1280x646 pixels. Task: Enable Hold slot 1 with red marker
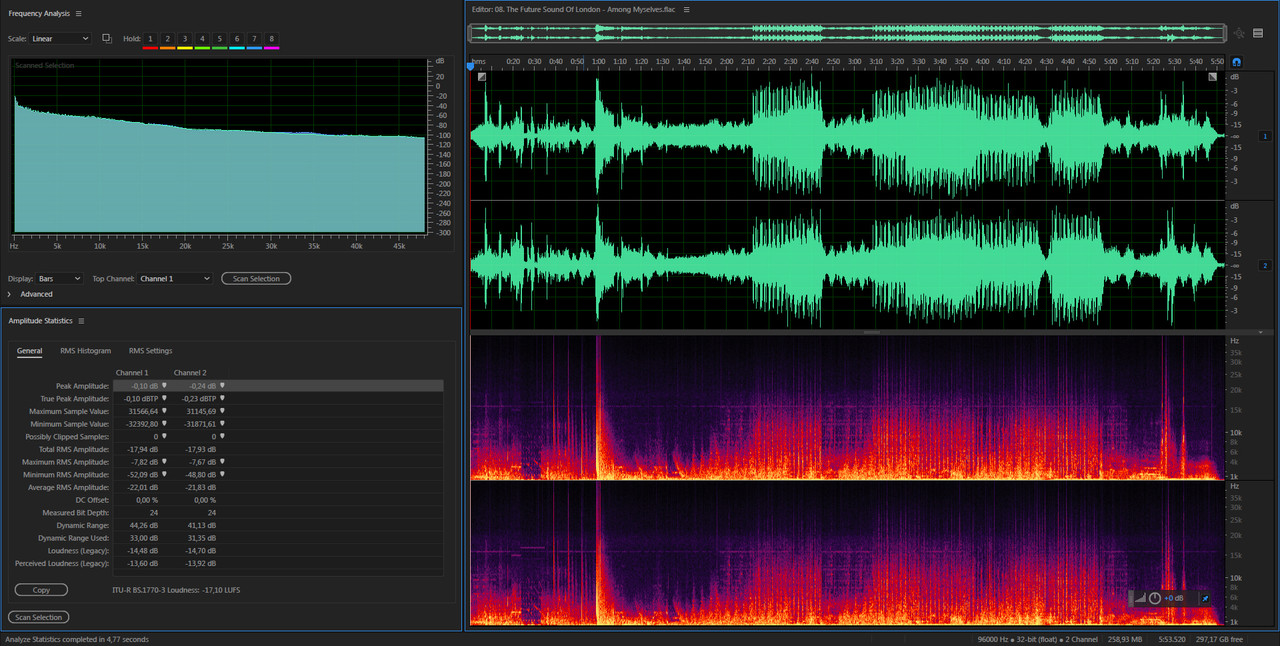[150, 39]
